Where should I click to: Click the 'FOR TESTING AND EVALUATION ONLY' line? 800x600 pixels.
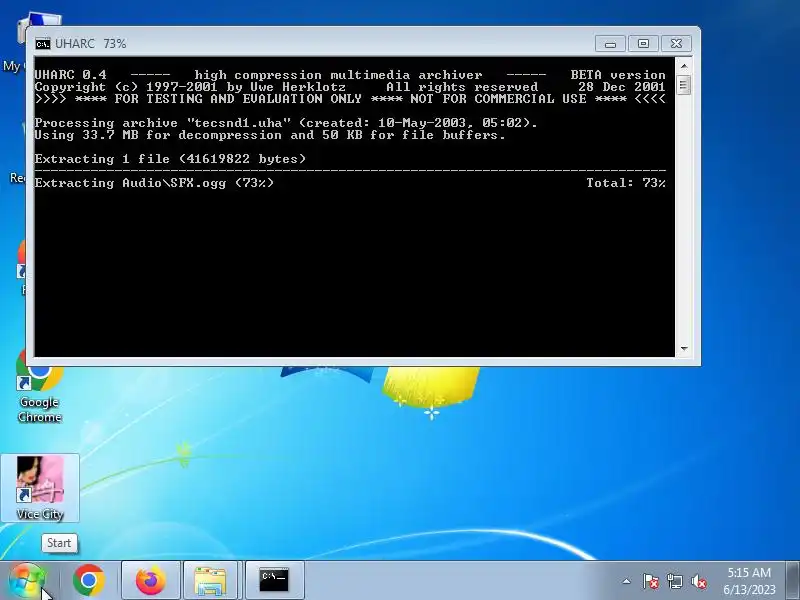click(x=350, y=99)
